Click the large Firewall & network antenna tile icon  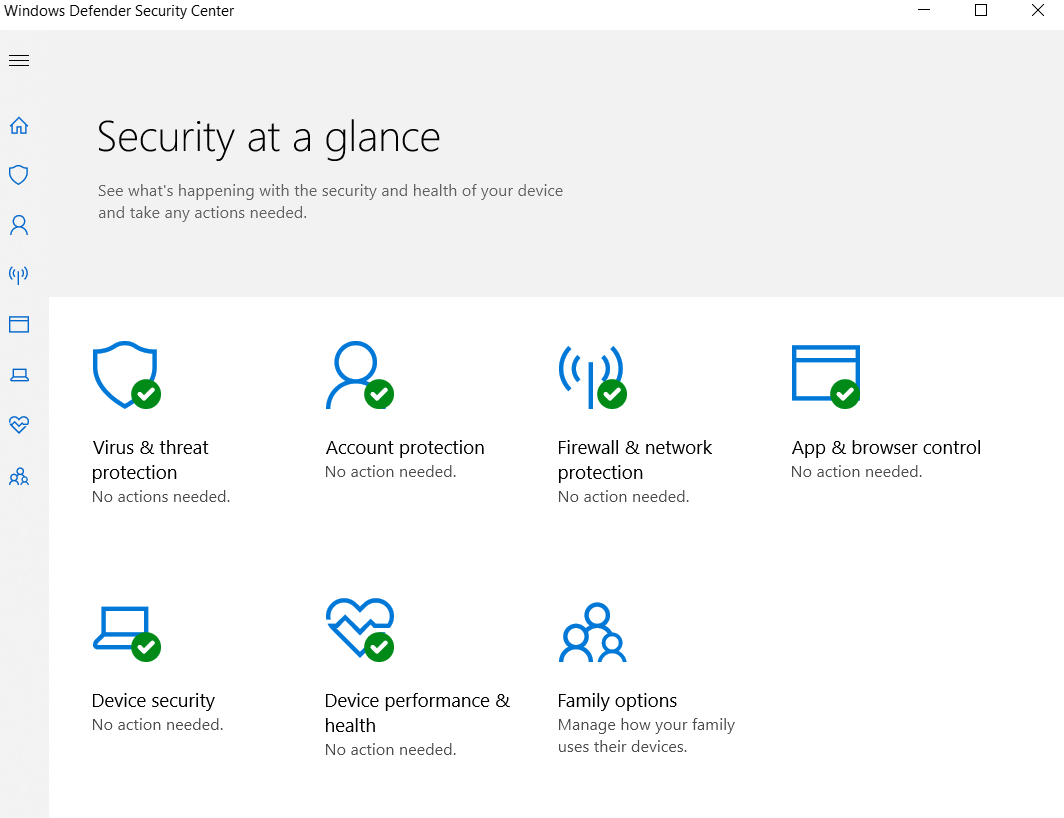[590, 375]
